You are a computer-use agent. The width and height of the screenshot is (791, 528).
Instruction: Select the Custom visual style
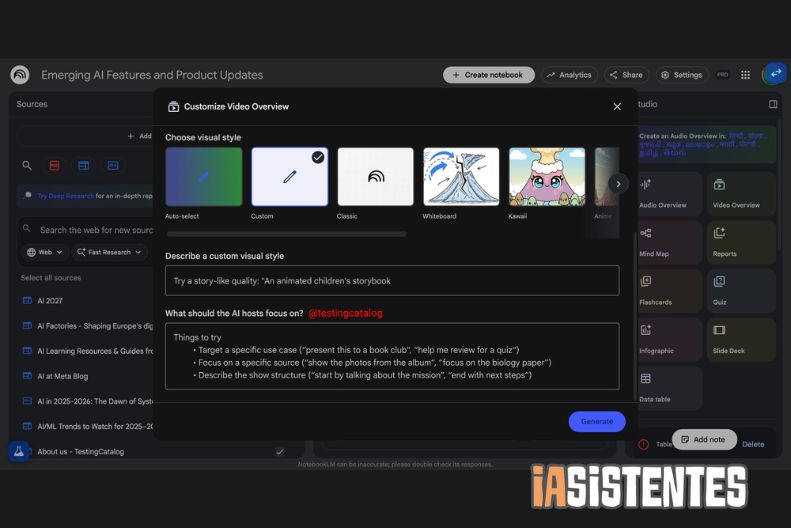[x=290, y=177]
